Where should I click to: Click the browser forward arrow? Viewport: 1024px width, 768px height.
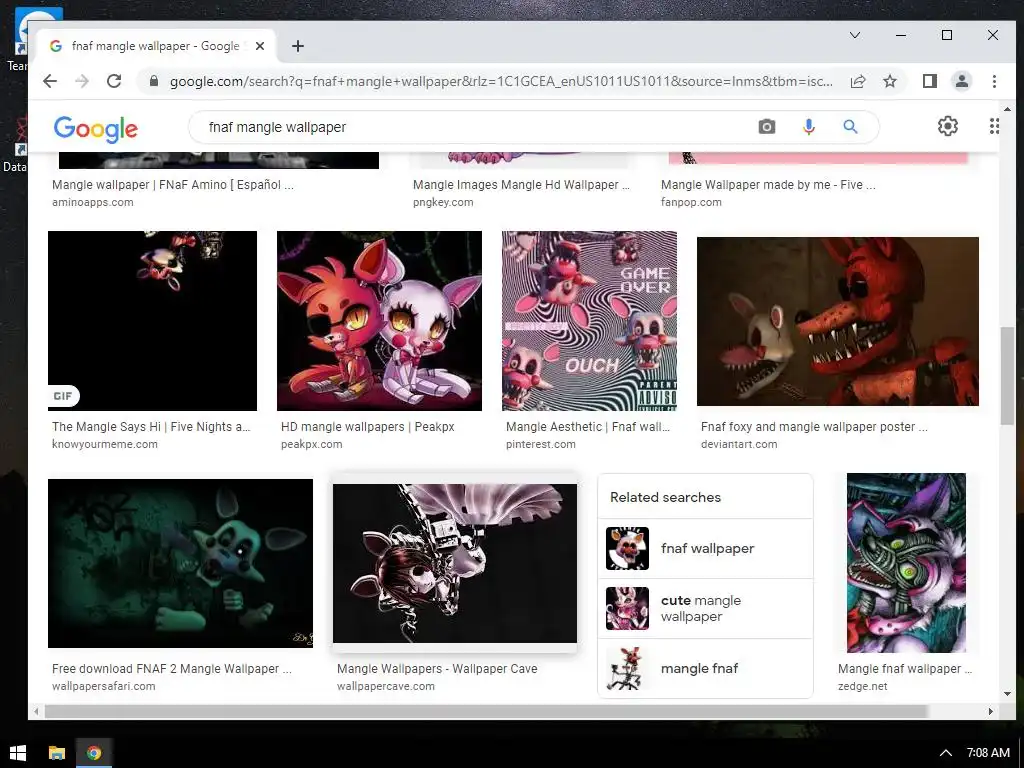(82, 81)
